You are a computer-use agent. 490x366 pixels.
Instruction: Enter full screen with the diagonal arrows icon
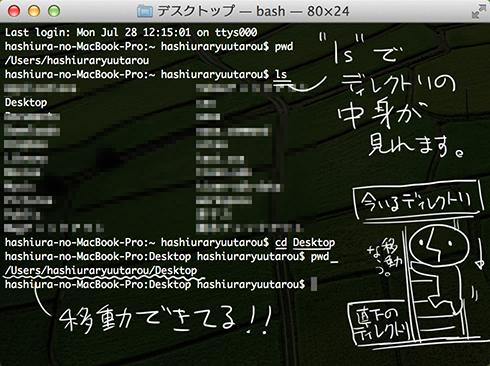click(x=479, y=11)
